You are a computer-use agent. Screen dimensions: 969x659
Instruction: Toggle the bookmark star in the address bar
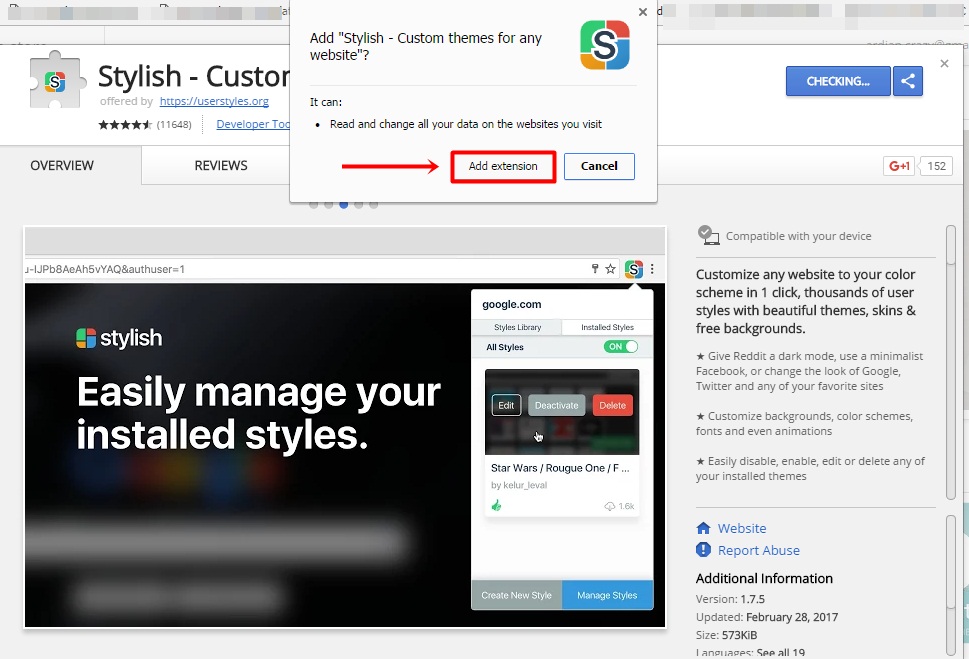[x=611, y=269]
